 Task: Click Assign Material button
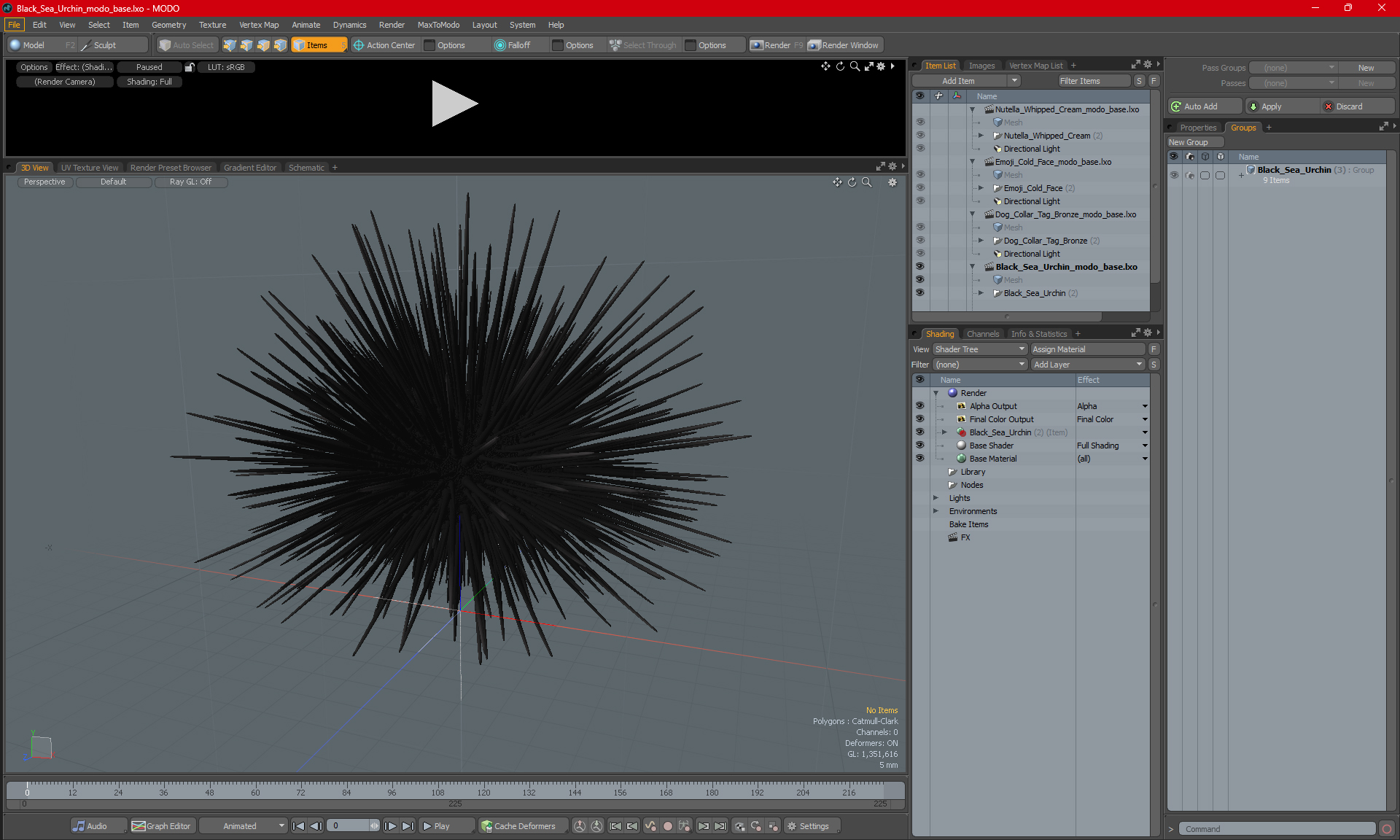click(1087, 349)
